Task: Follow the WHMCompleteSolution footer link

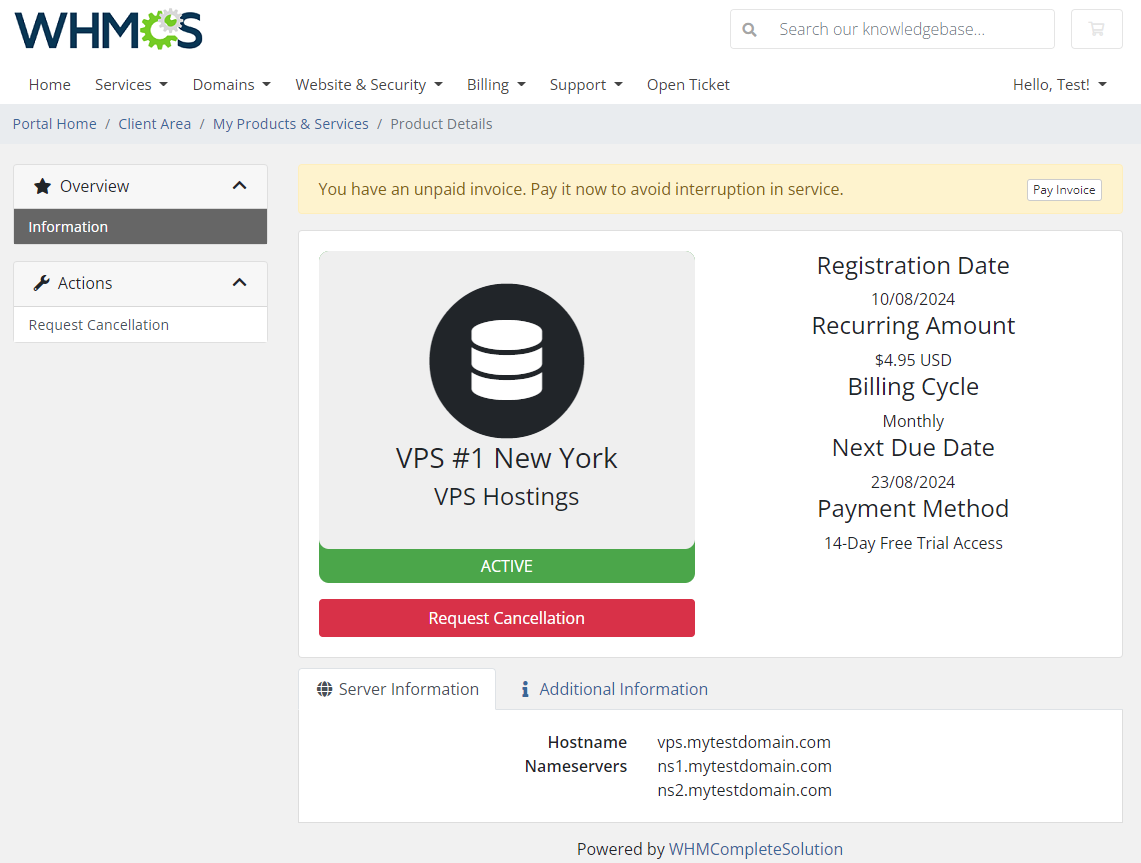Action: [755, 848]
